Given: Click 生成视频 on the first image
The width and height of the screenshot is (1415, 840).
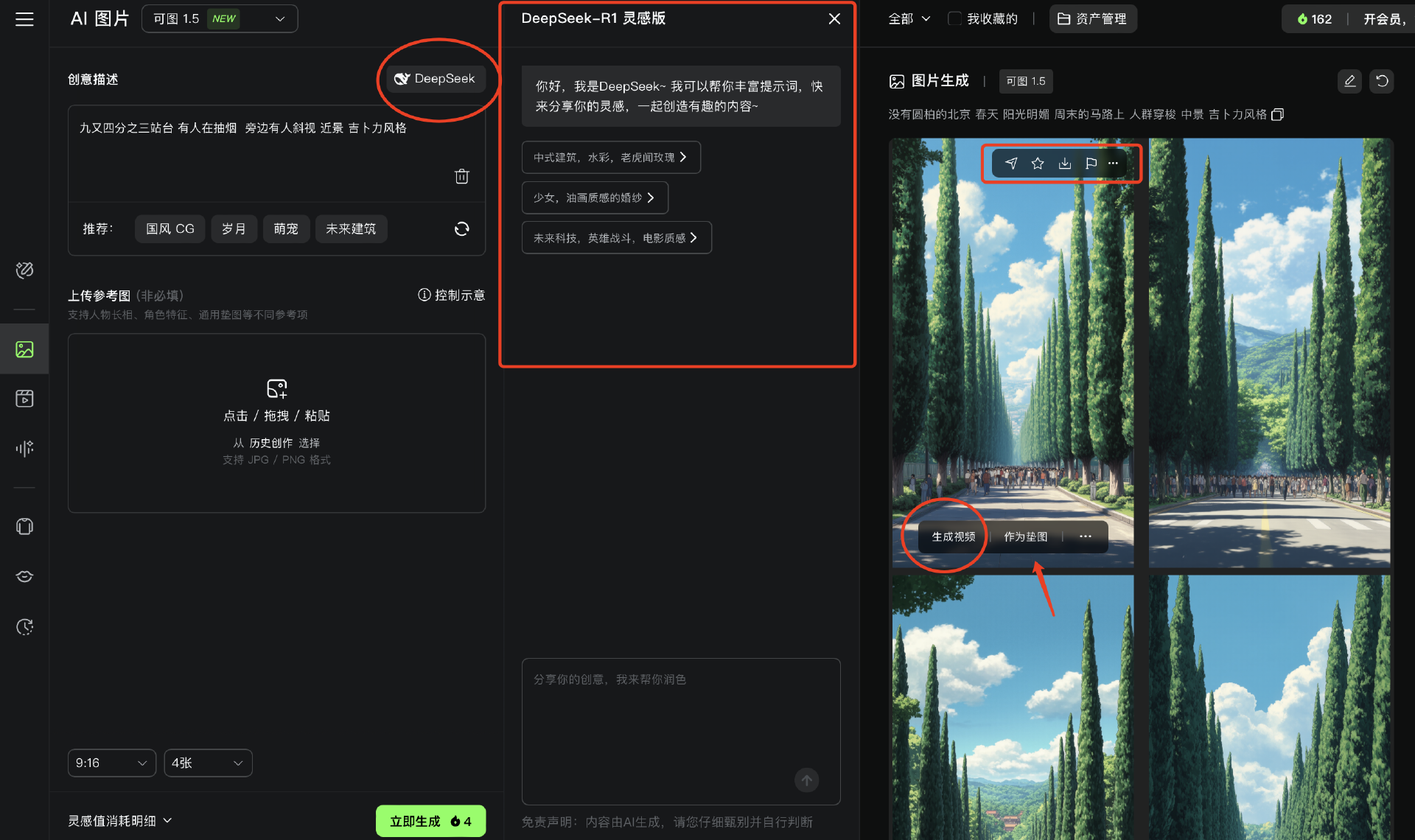Looking at the screenshot, I should click(954, 537).
